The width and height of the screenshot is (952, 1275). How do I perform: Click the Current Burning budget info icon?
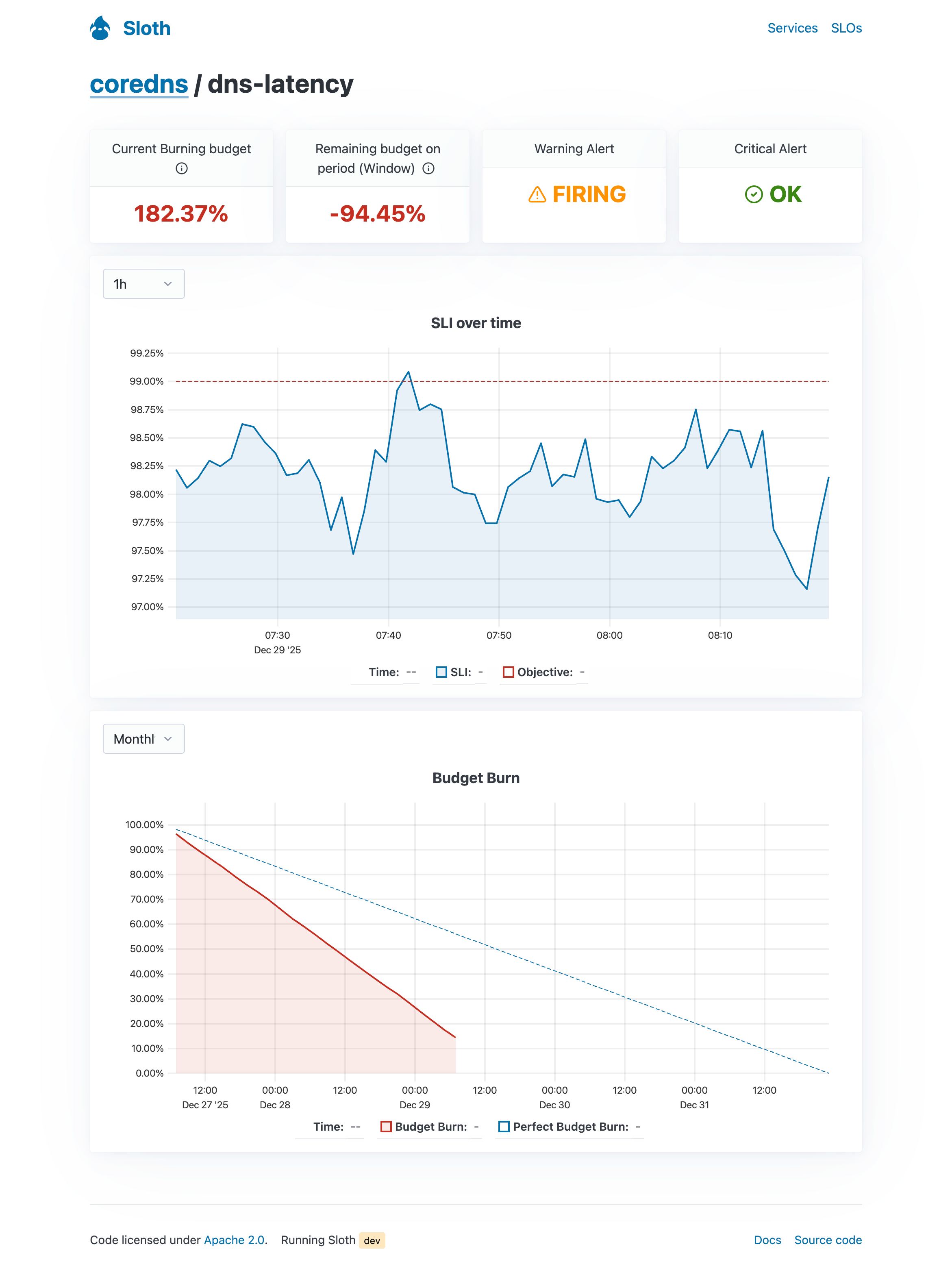click(182, 168)
